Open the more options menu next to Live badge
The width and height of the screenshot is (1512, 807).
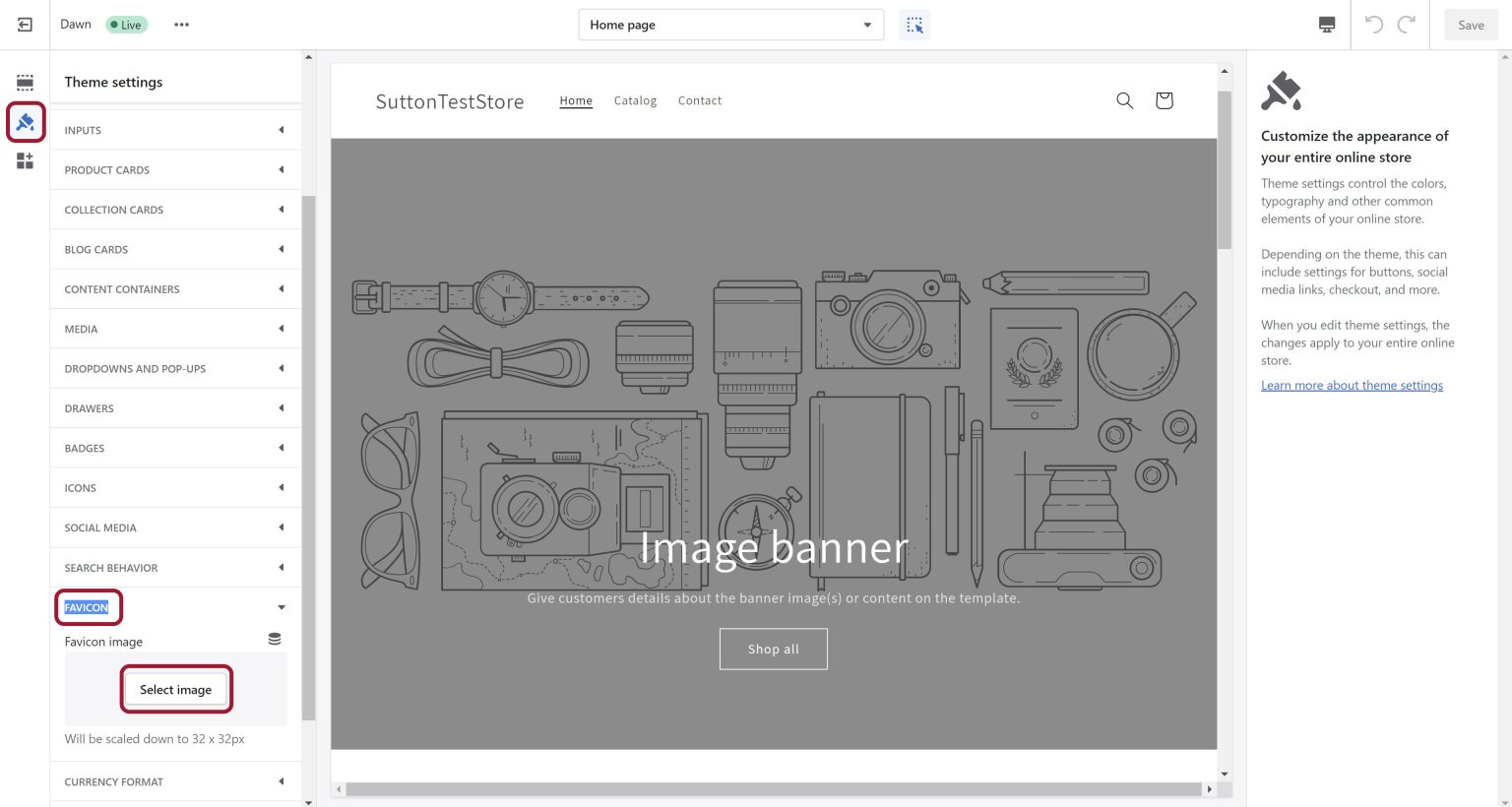point(181,24)
